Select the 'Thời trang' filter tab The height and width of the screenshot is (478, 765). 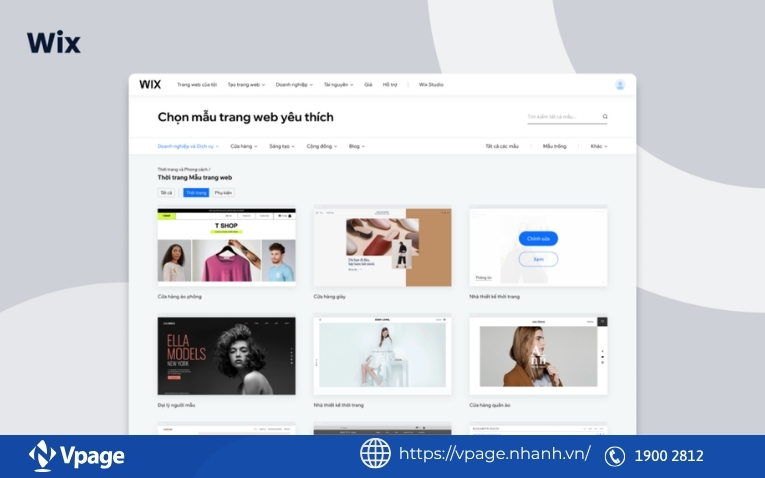(196, 193)
